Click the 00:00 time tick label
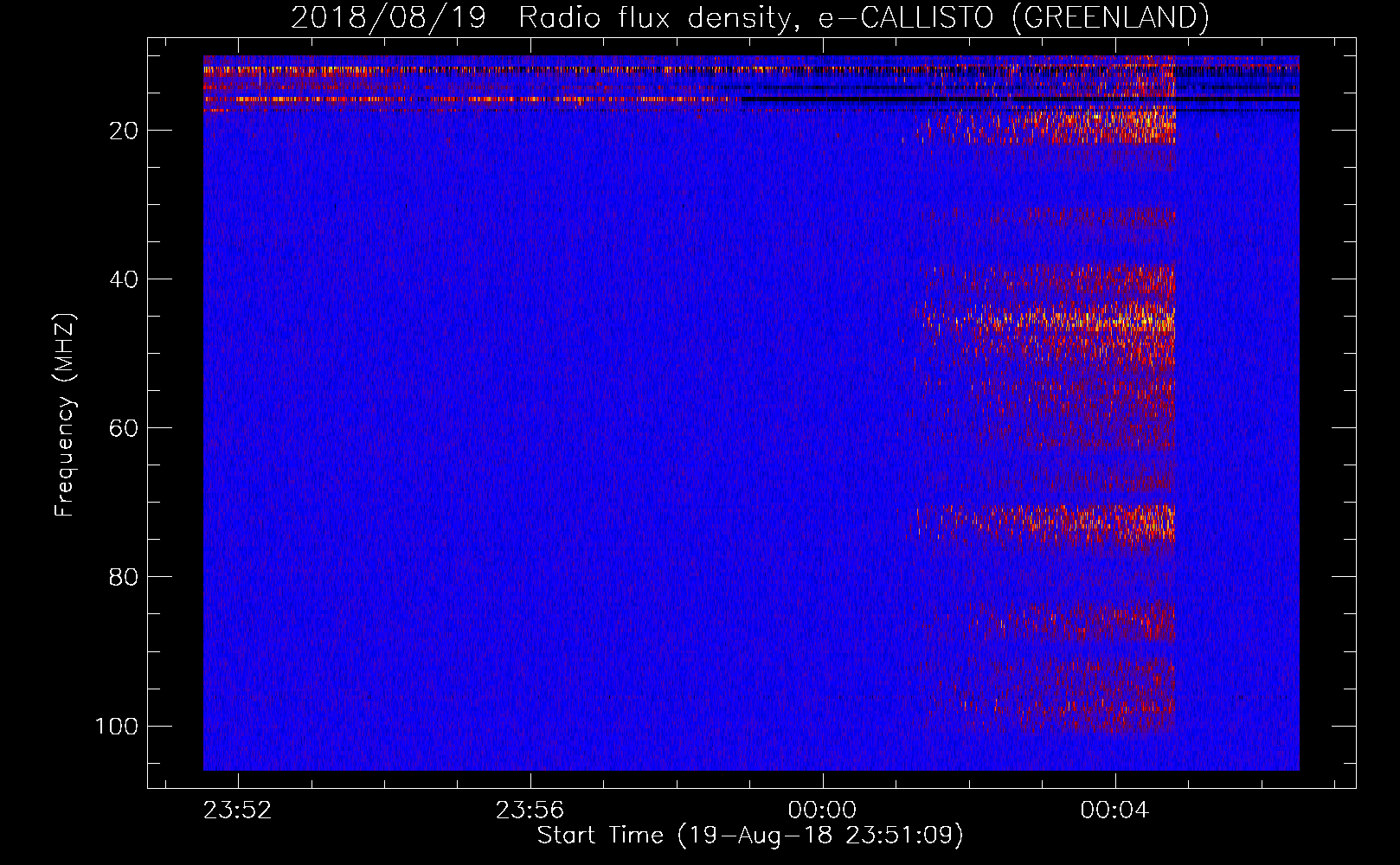Viewport: 1400px width, 865px height. click(x=823, y=810)
